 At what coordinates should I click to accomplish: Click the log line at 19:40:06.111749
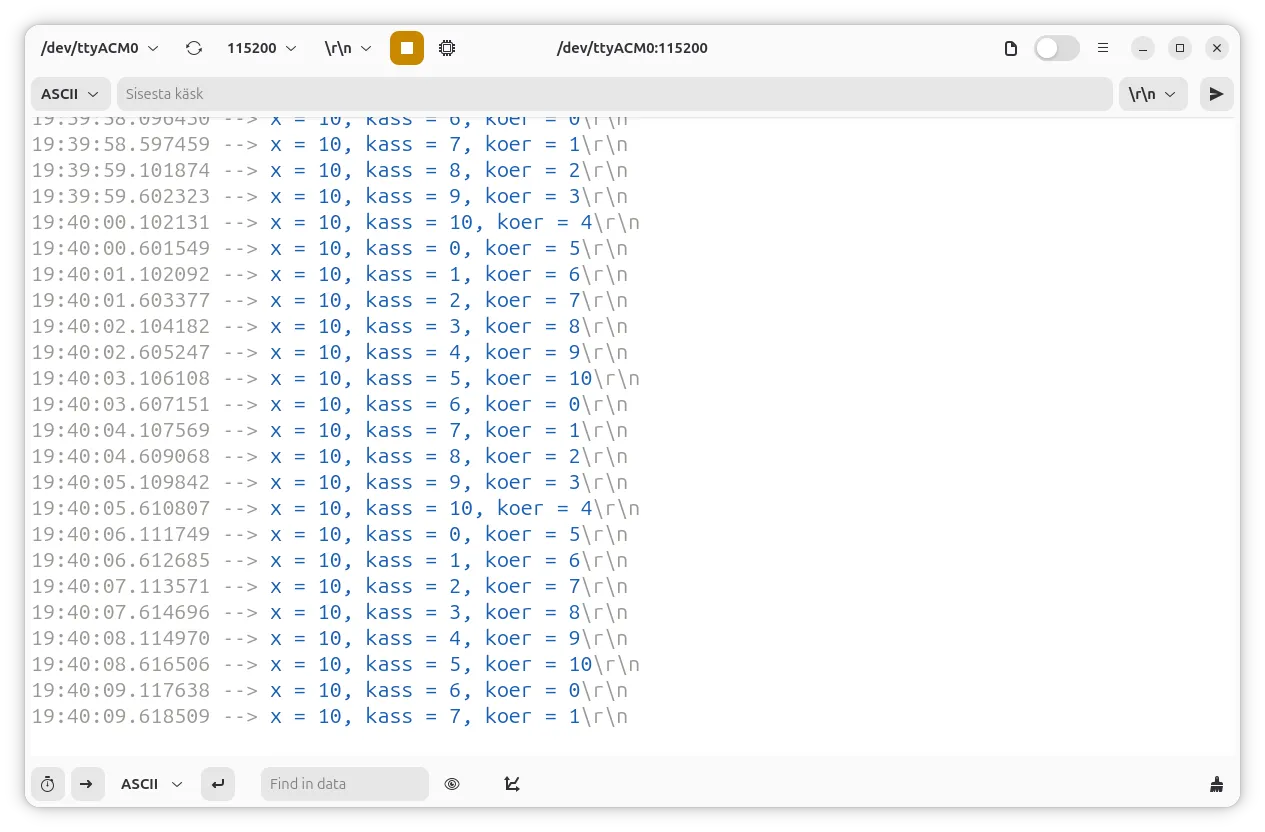[x=330, y=534]
